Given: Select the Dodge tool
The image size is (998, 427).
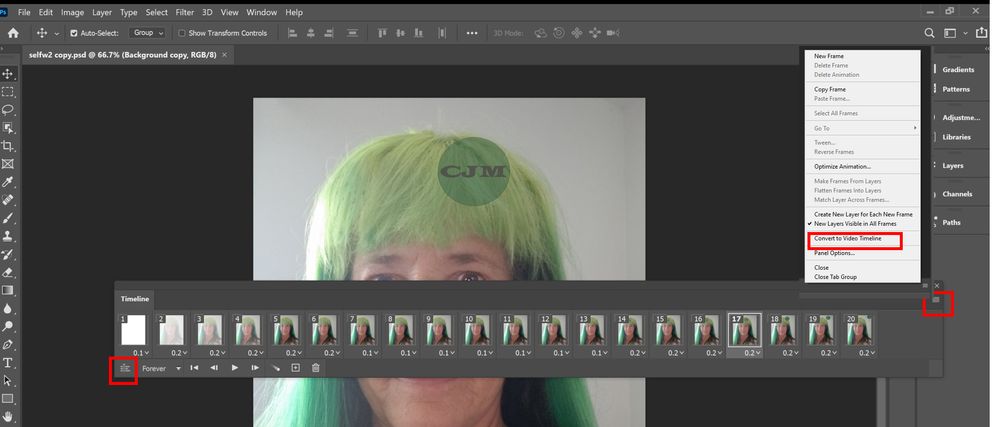Looking at the screenshot, I should pyautogui.click(x=8, y=326).
